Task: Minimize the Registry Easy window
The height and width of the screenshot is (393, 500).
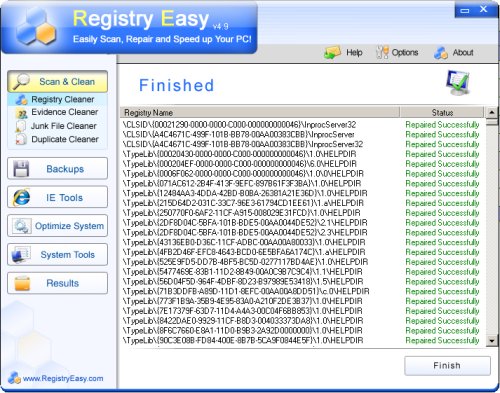Action: tap(465, 10)
